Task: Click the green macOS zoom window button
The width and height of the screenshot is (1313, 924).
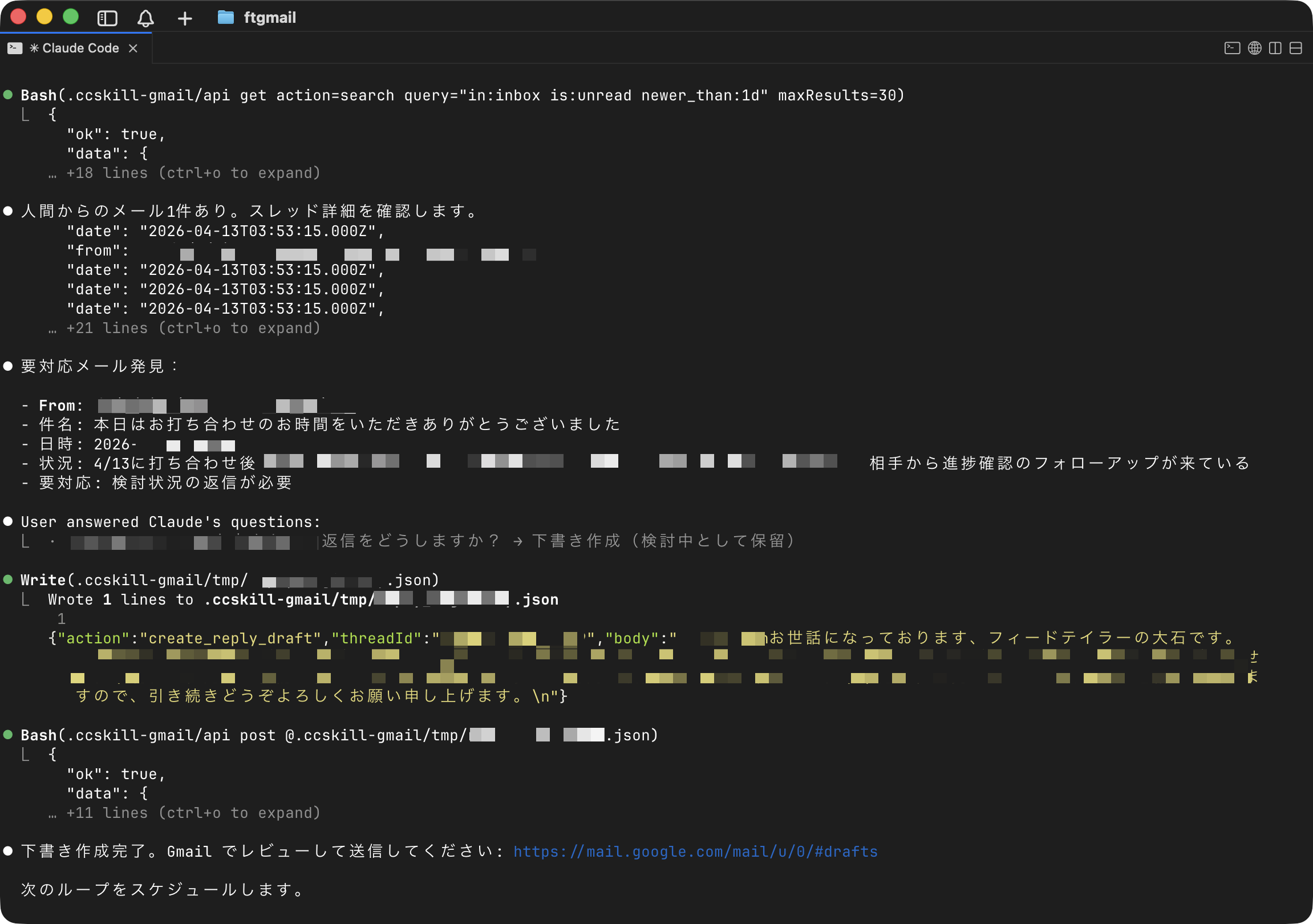Action: [x=70, y=17]
